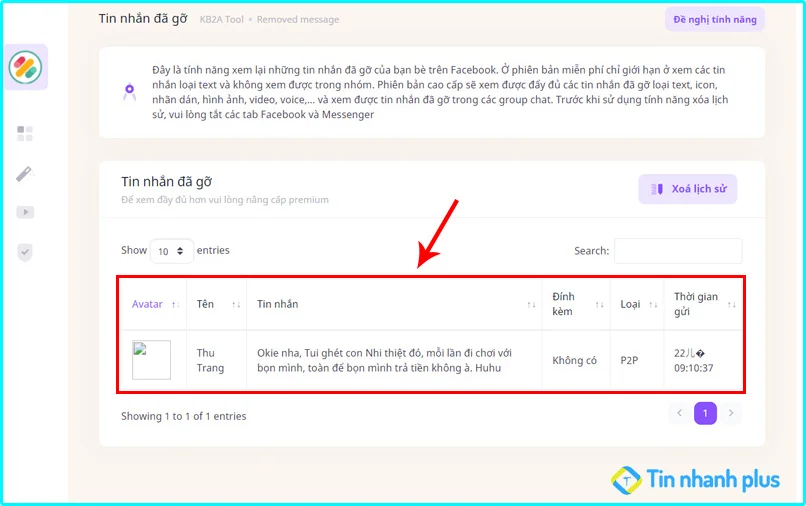Open the dashboard grid sidebar icon
The height and width of the screenshot is (506, 806).
[25, 133]
